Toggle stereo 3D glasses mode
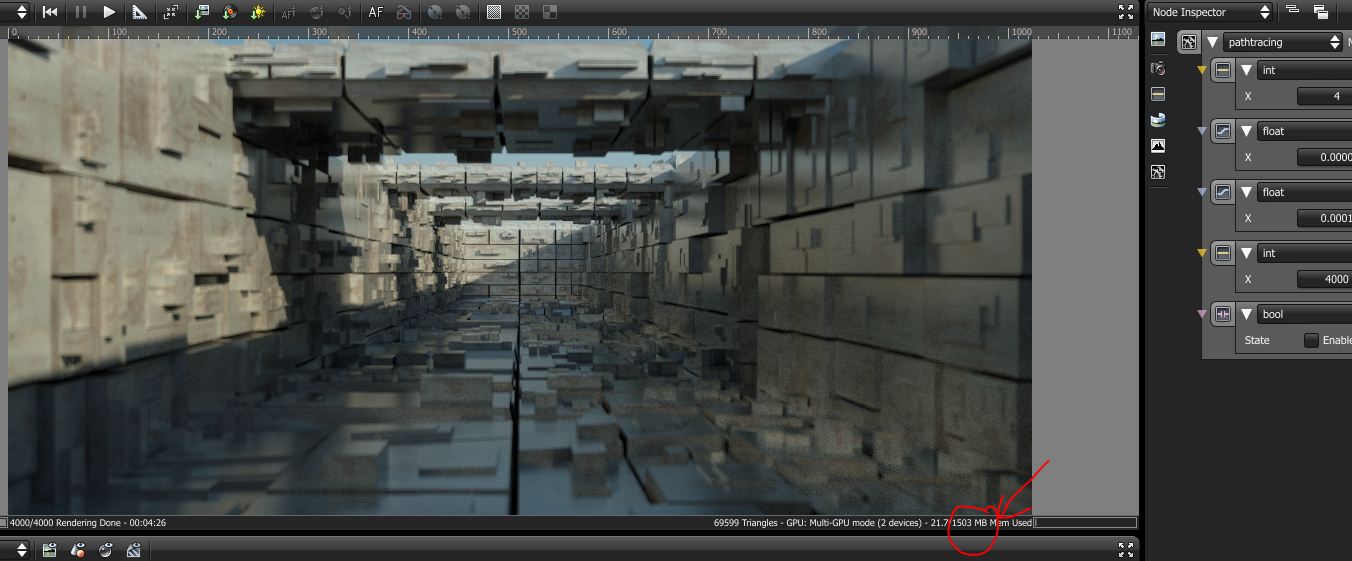Viewport: 1352px width, 561px height. 403,12
